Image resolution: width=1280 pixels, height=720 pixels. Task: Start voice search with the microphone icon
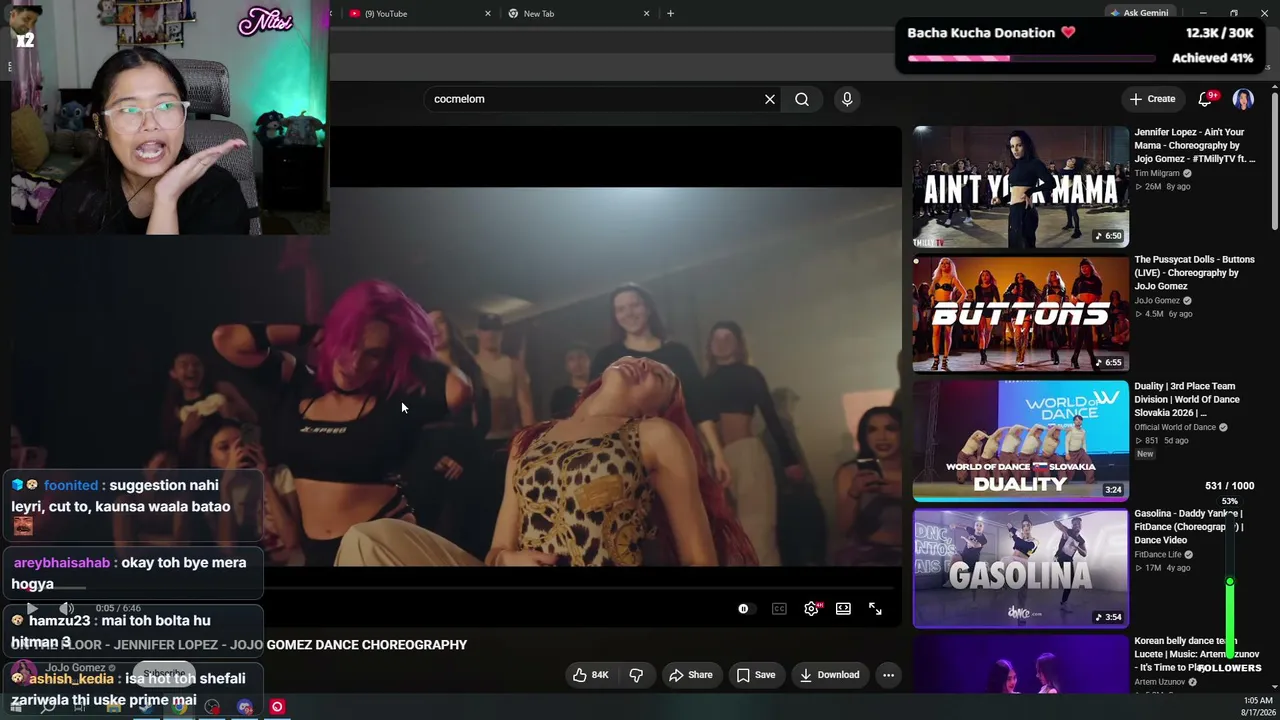click(x=847, y=99)
